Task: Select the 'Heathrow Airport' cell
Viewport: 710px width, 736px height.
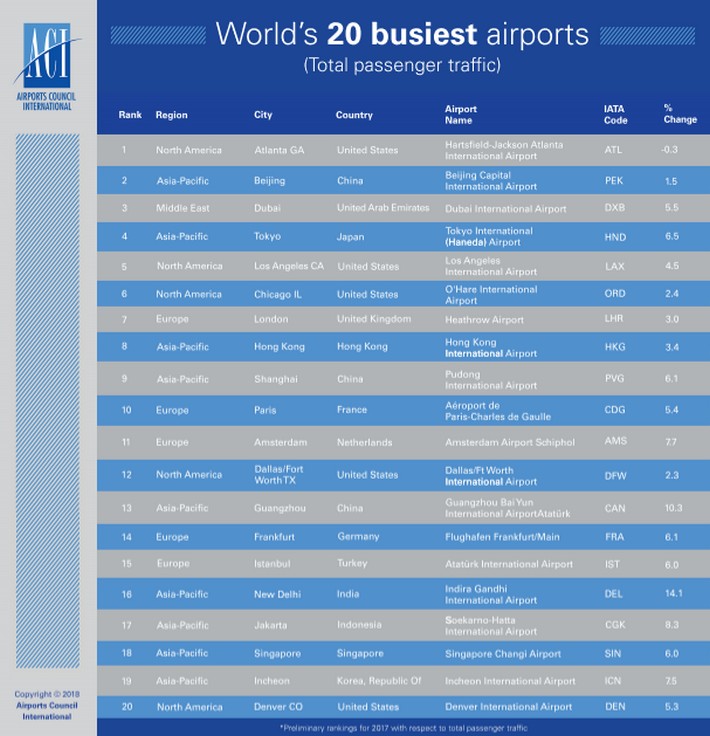Action: 484,320
